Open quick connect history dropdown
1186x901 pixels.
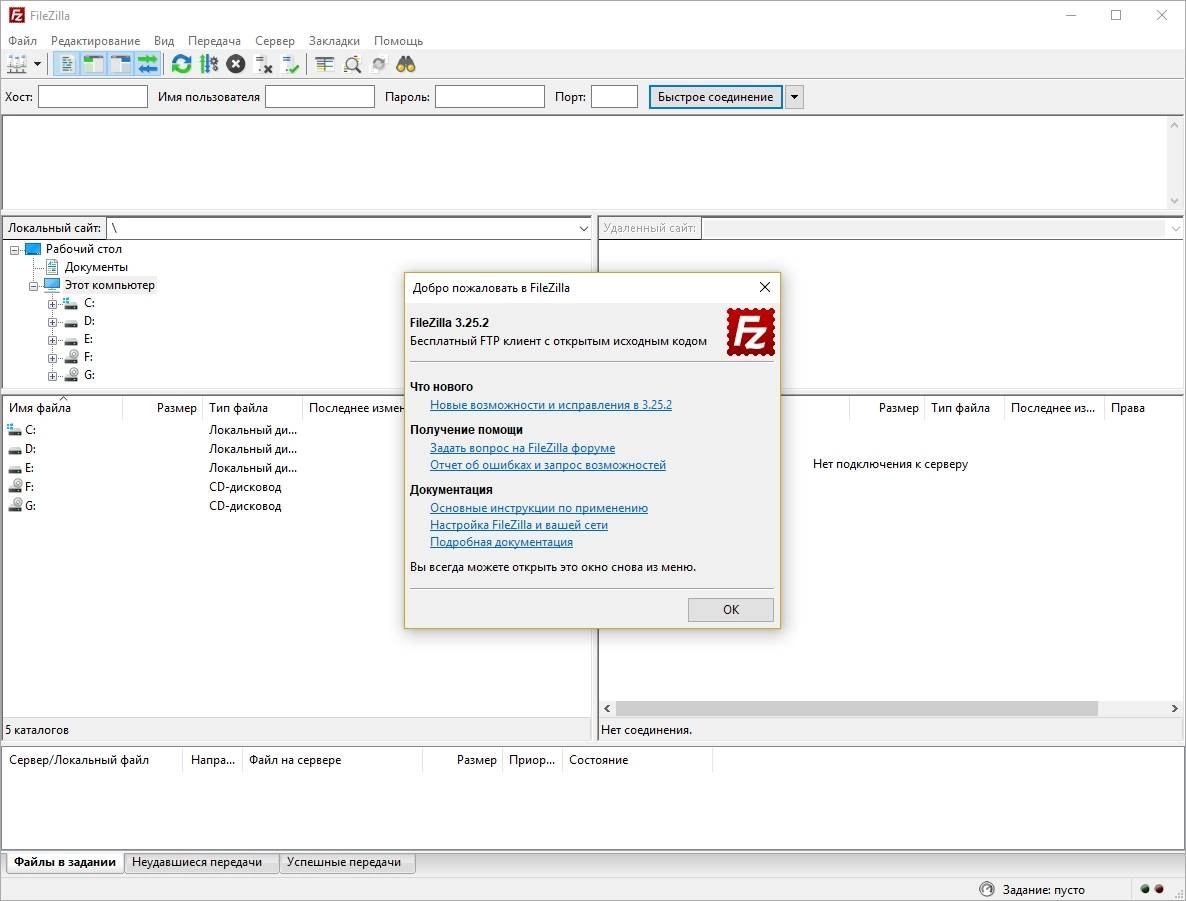(x=794, y=97)
